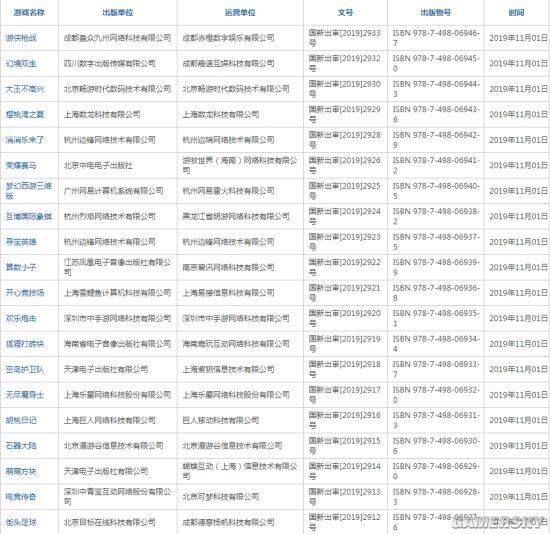Open the 寻宝英雄 game link
Viewport: 550px width, 534px height.
[x=21, y=242]
